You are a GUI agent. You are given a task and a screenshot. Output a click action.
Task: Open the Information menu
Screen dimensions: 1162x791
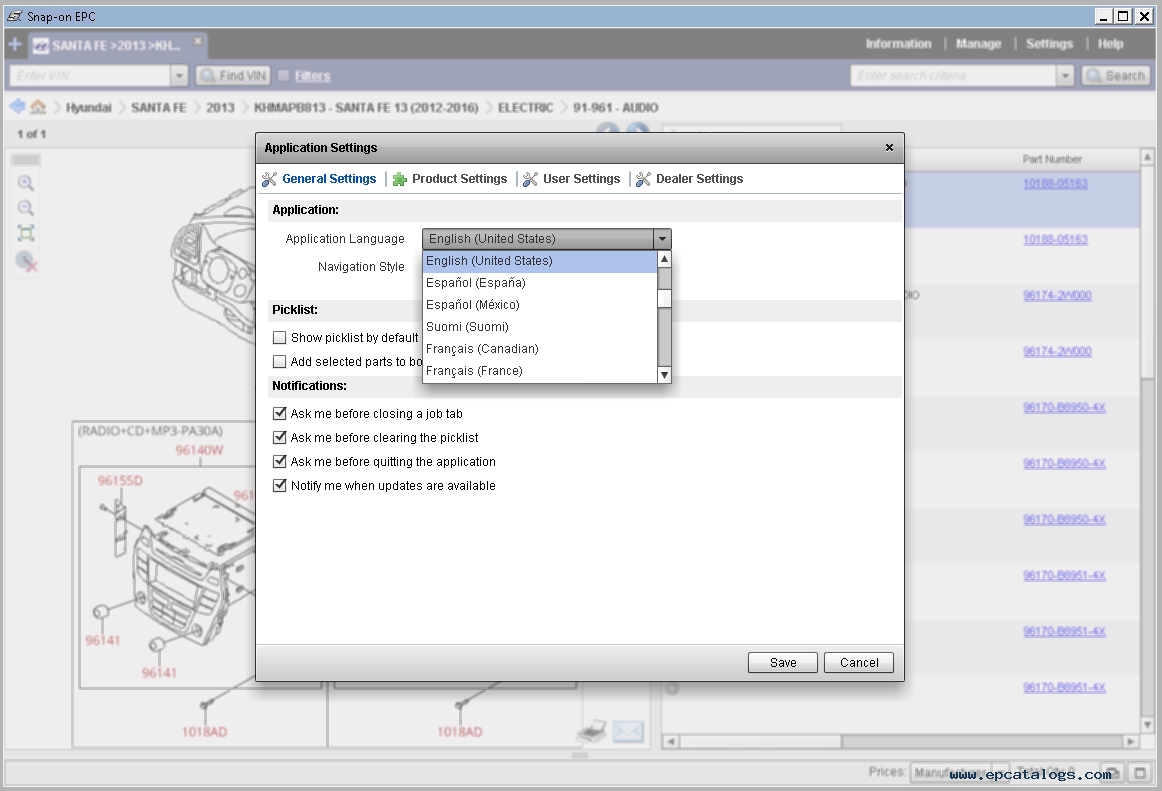[x=898, y=44]
